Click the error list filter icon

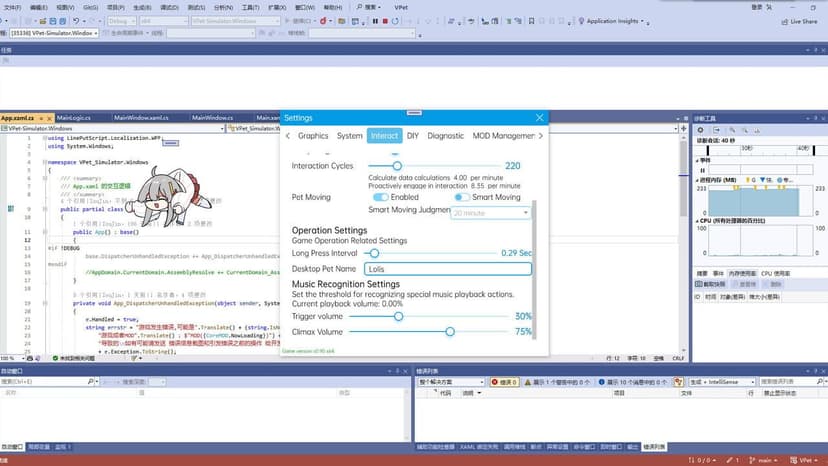[679, 381]
